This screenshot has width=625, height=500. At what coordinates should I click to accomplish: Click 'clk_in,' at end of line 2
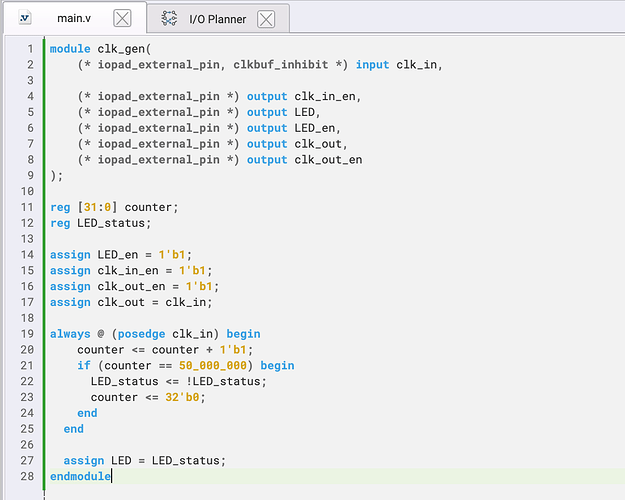419,64
